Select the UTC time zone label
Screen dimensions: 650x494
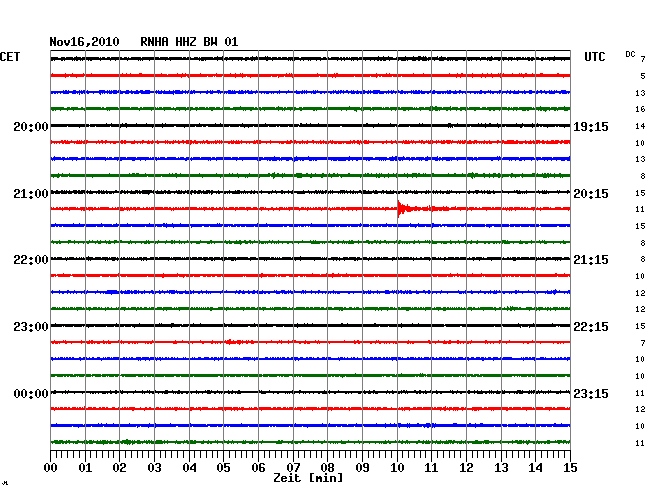coord(595,58)
